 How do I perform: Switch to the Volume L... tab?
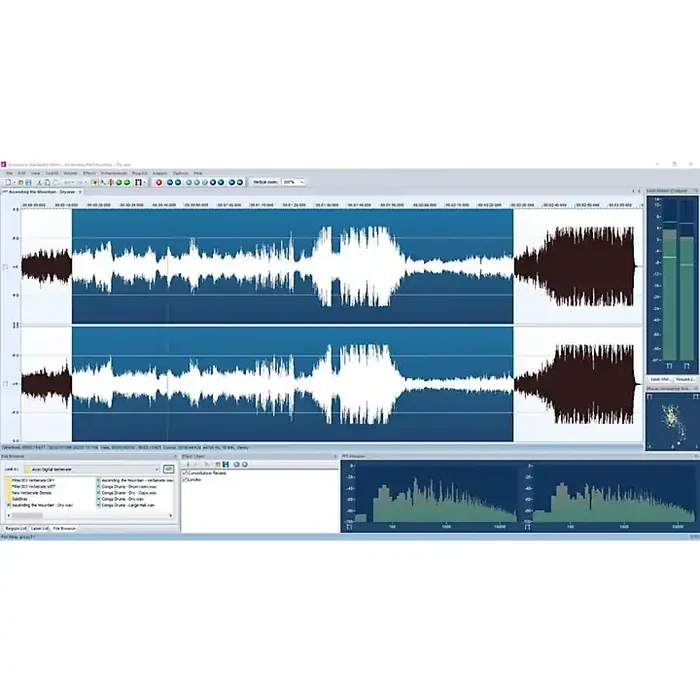point(685,379)
